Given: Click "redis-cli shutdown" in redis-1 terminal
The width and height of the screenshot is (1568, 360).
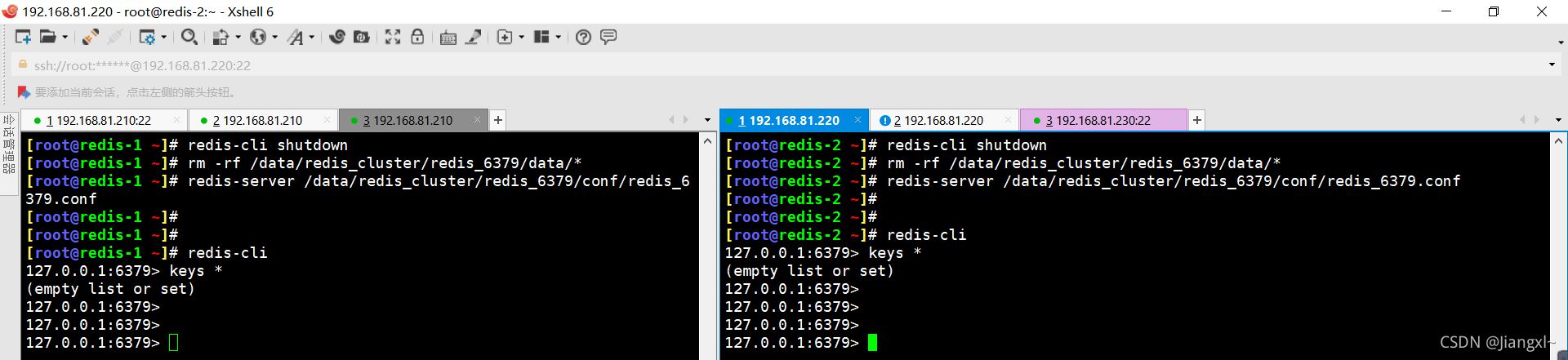Looking at the screenshot, I should (268, 144).
